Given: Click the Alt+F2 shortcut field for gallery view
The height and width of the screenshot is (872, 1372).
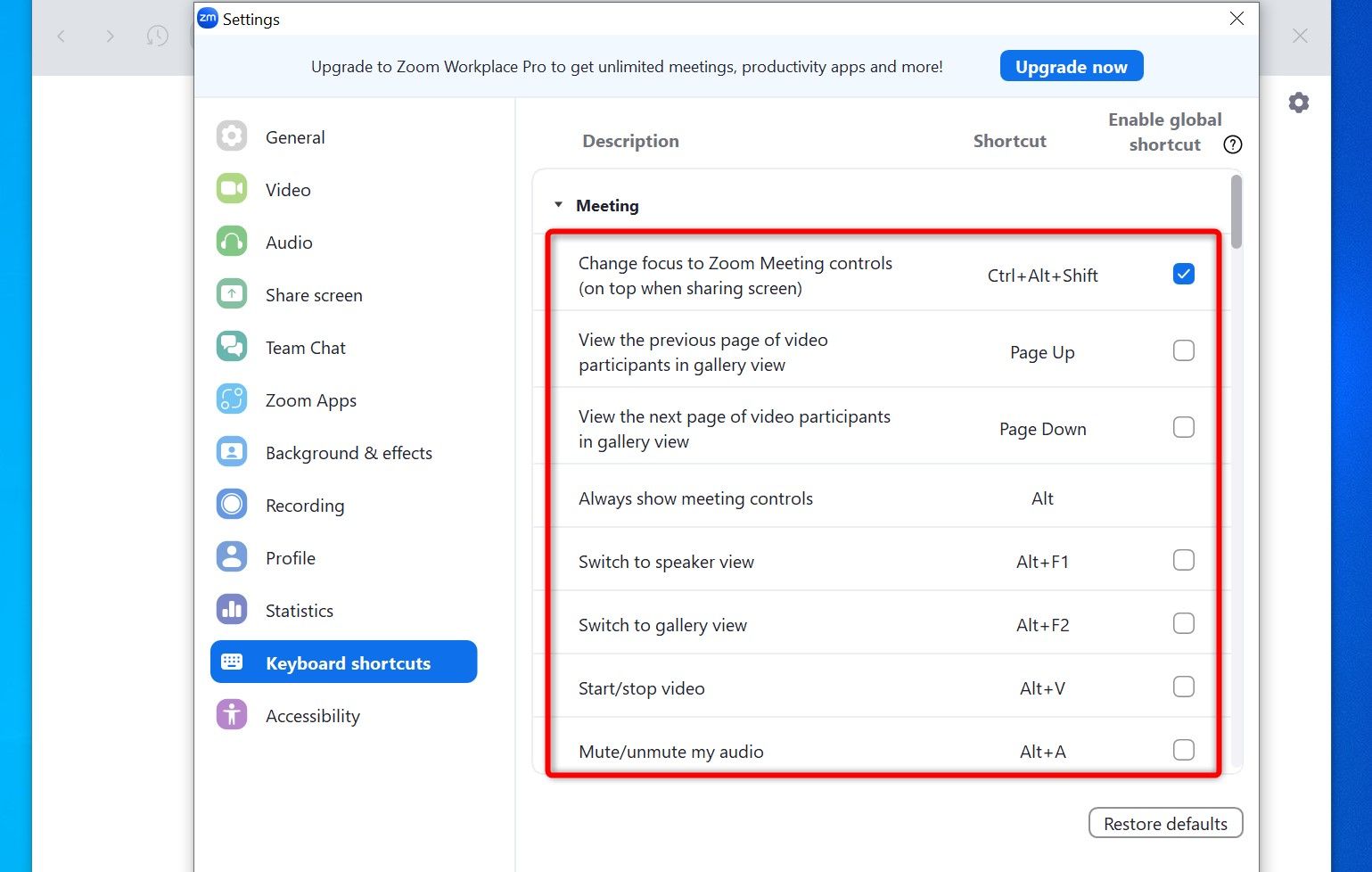Looking at the screenshot, I should pyautogui.click(x=1042, y=625).
